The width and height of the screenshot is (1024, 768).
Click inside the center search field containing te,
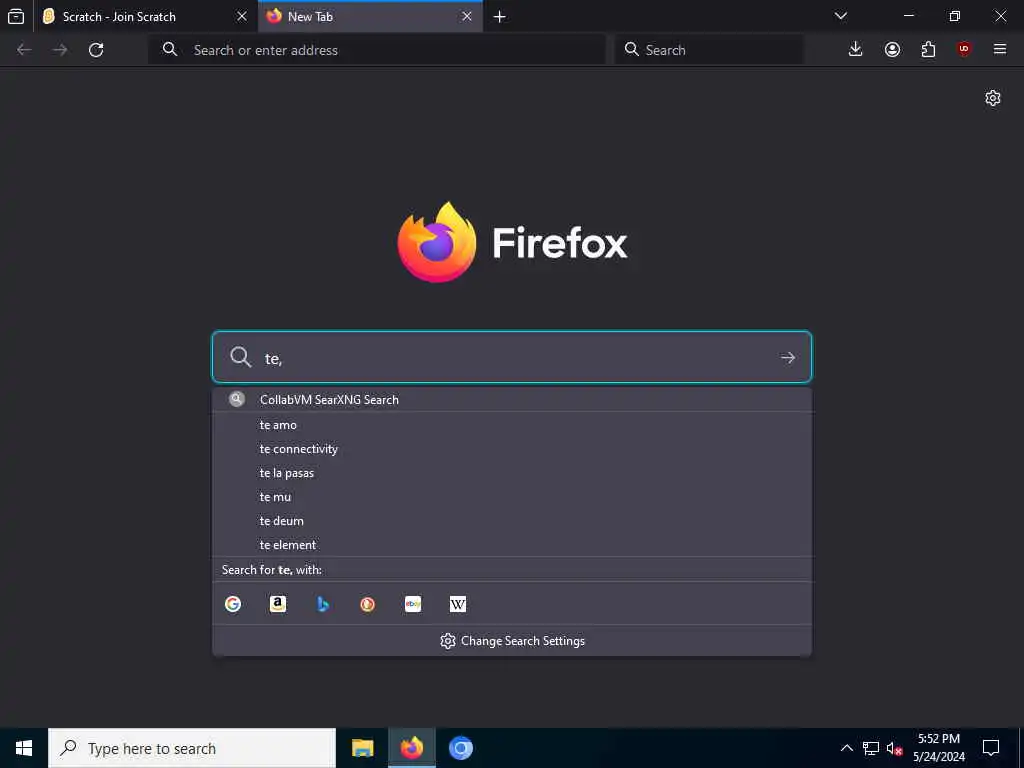click(x=512, y=357)
